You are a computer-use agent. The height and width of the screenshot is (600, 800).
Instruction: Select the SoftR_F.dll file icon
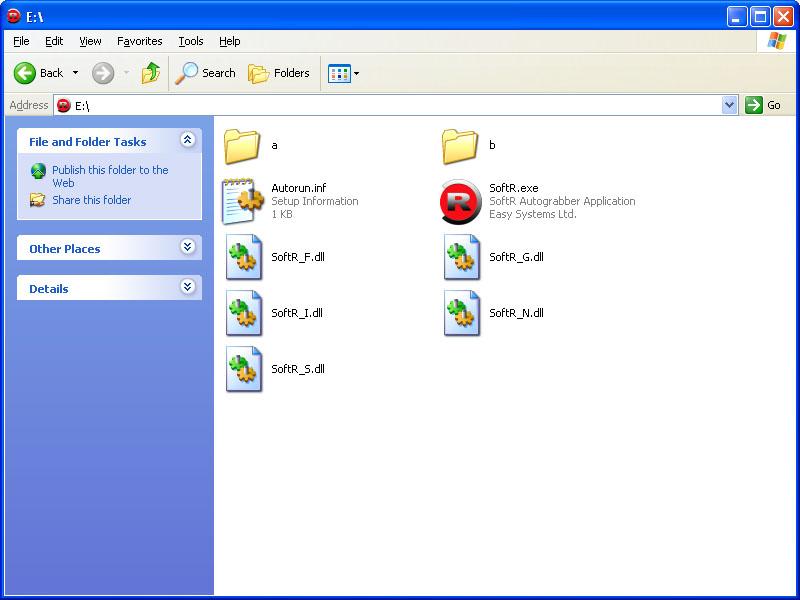coord(244,257)
